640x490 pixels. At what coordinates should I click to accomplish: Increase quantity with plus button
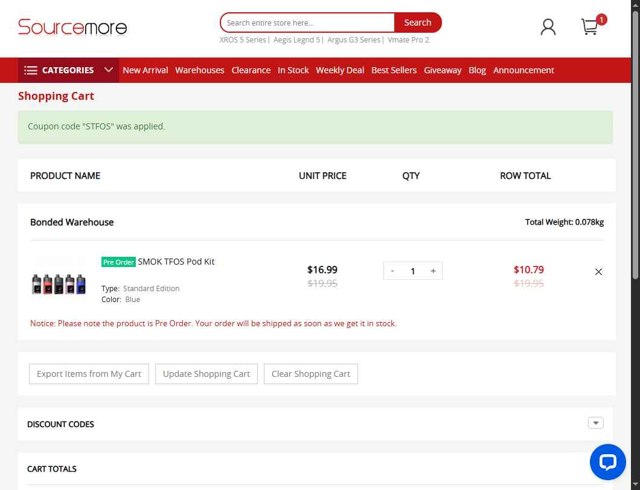[x=433, y=271]
